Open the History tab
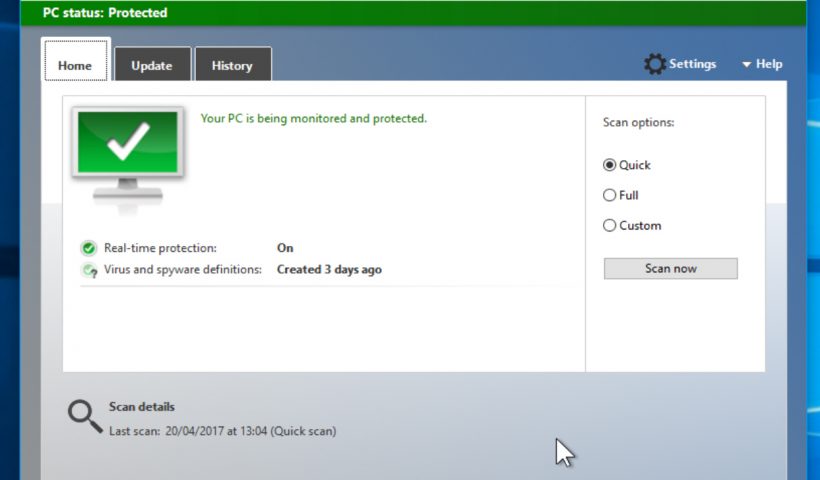820x480 pixels. click(x=233, y=64)
